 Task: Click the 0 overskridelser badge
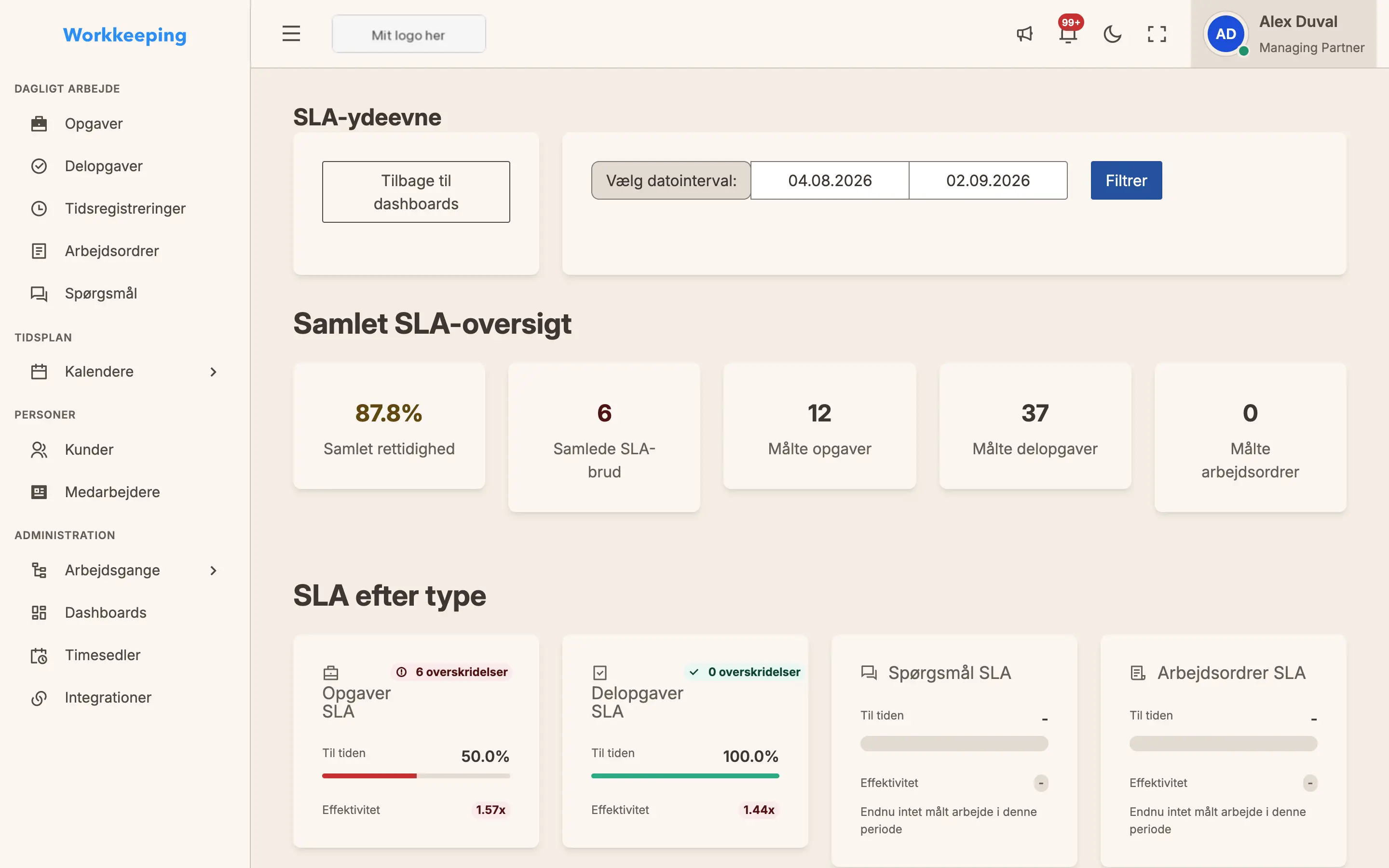tap(745, 672)
